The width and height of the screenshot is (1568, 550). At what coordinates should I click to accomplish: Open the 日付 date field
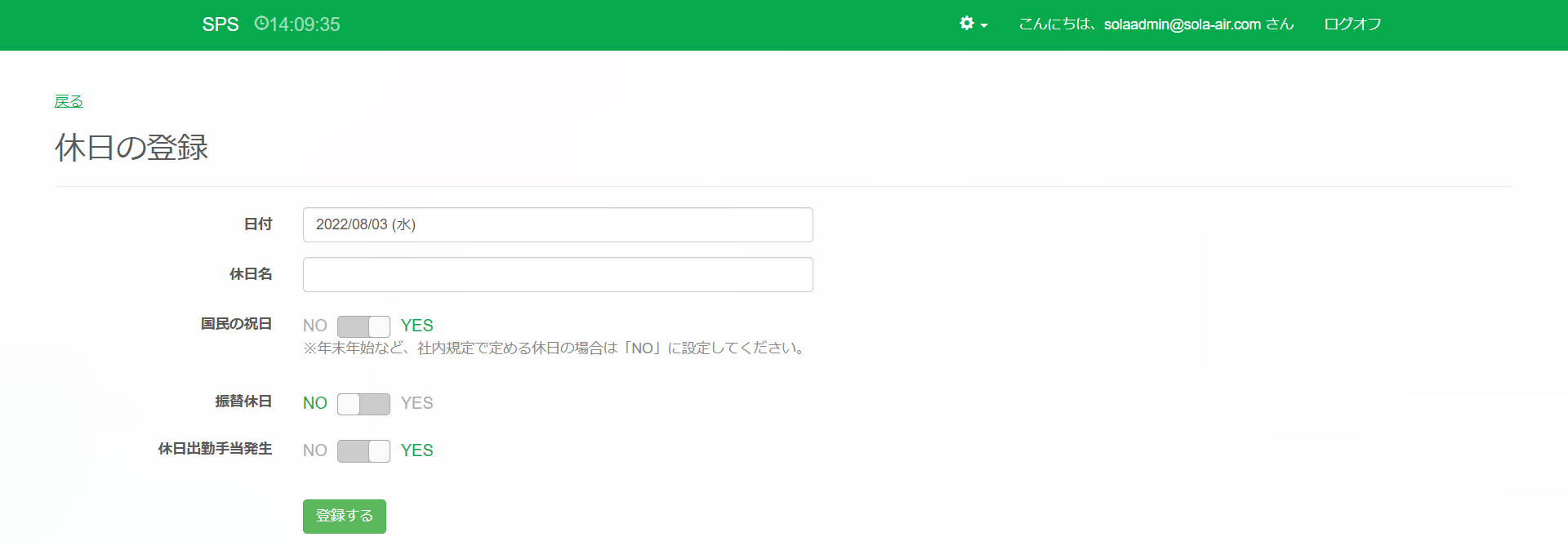tap(558, 224)
